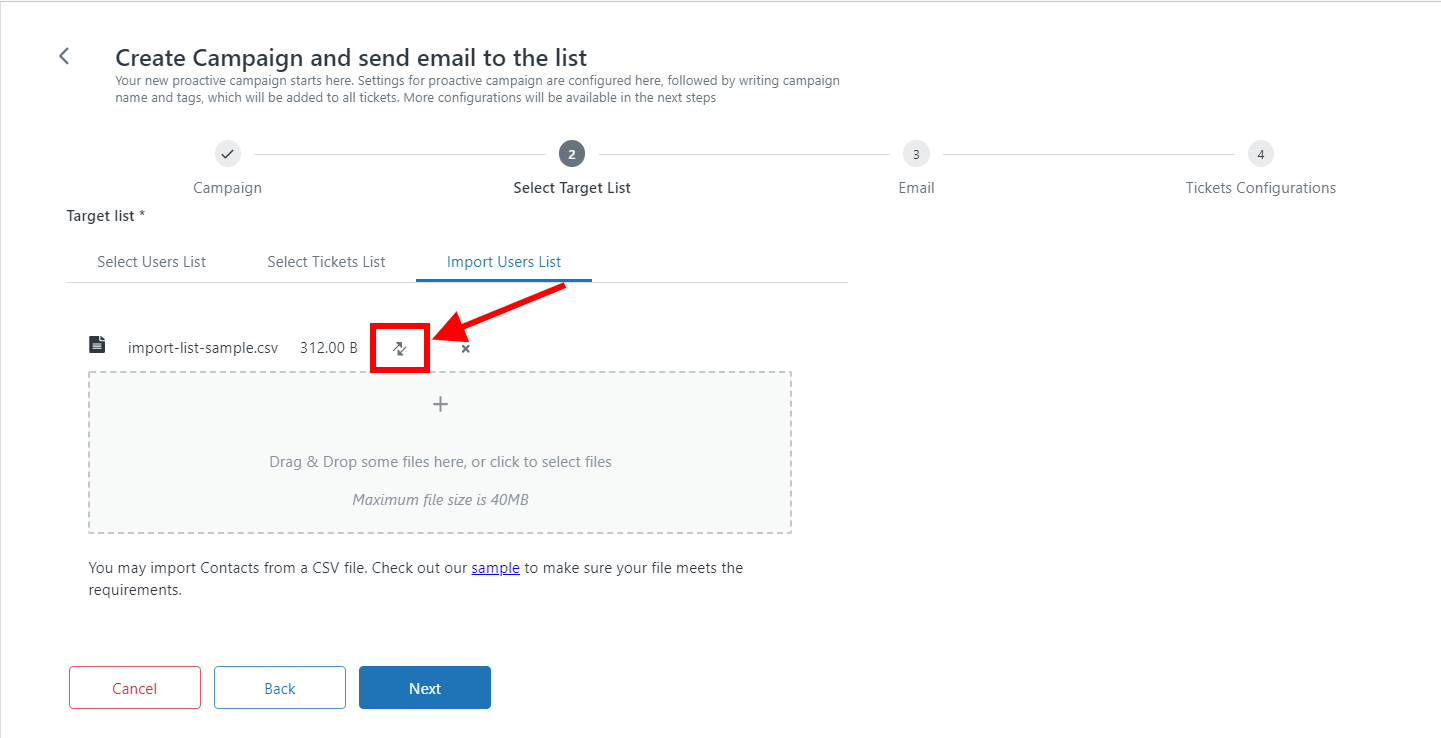Click the import-list-sample.csv file name

pyautogui.click(x=203, y=348)
